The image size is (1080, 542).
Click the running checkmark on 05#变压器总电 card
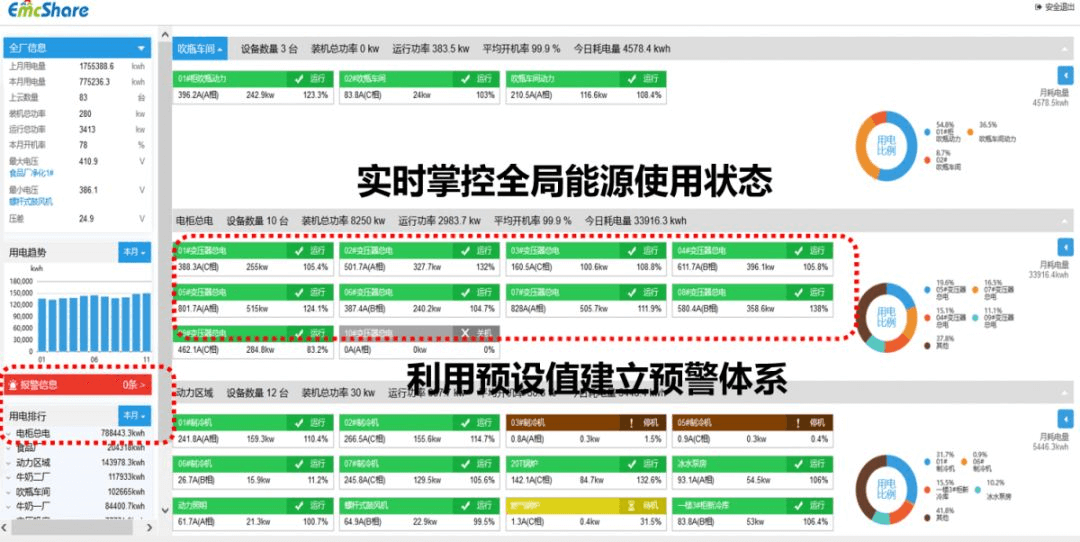pyautogui.click(x=299, y=292)
